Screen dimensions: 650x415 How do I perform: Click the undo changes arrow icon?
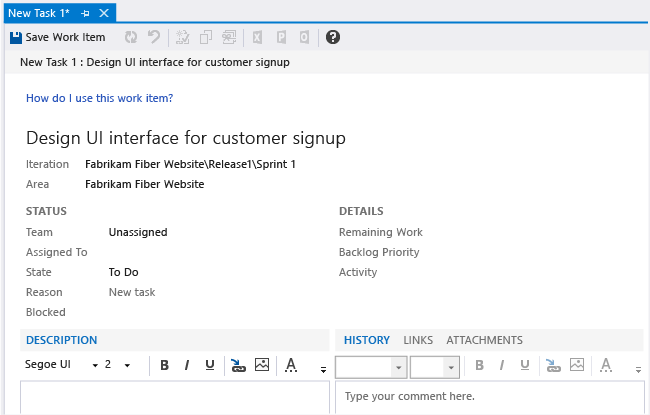pyautogui.click(x=154, y=37)
